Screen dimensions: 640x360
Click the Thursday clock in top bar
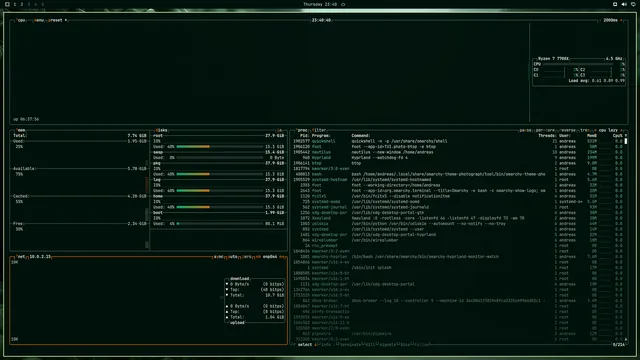coord(320,4)
